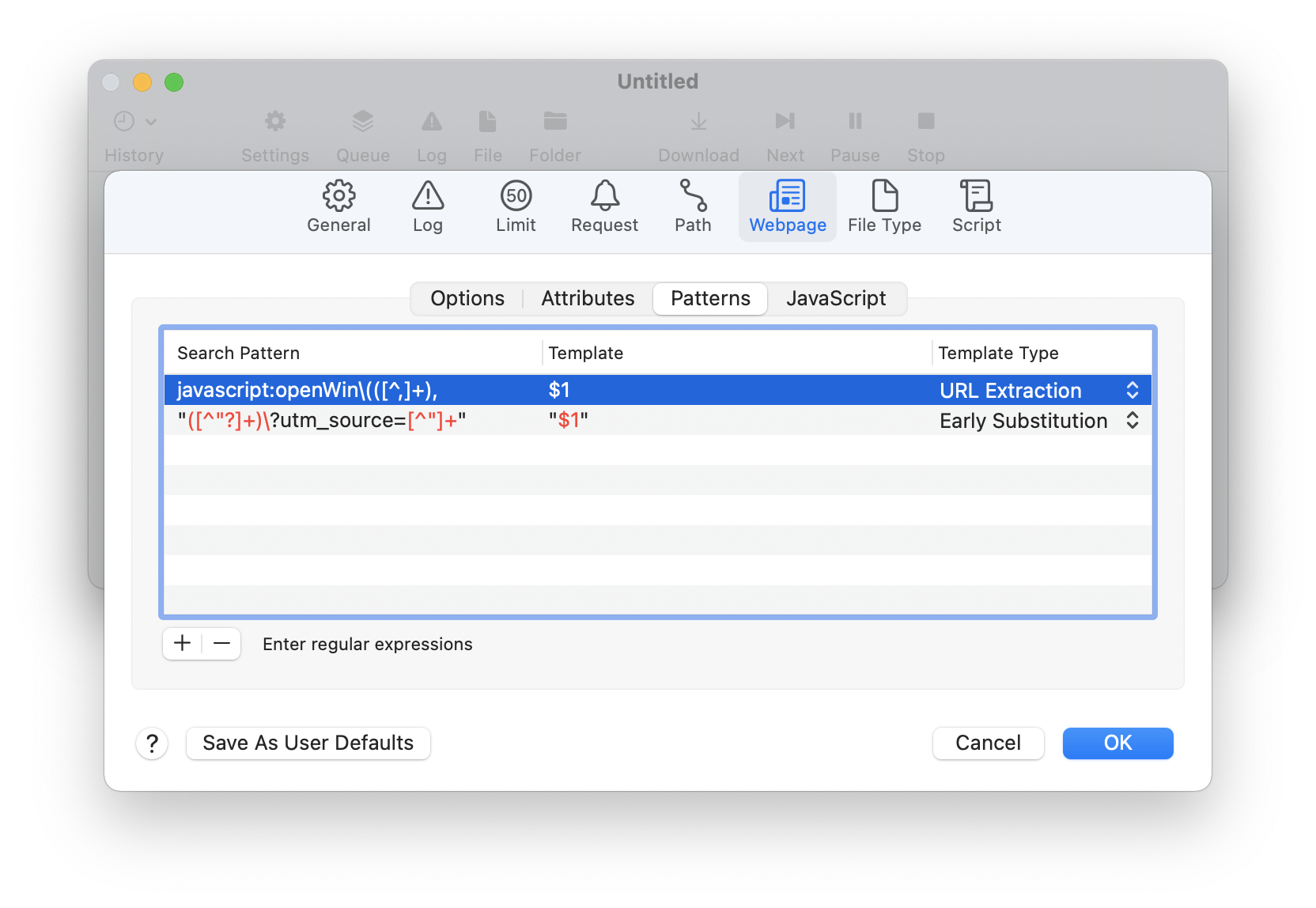This screenshot has height=908, width=1316.
Task: Open the Script settings pane
Action: [976, 206]
